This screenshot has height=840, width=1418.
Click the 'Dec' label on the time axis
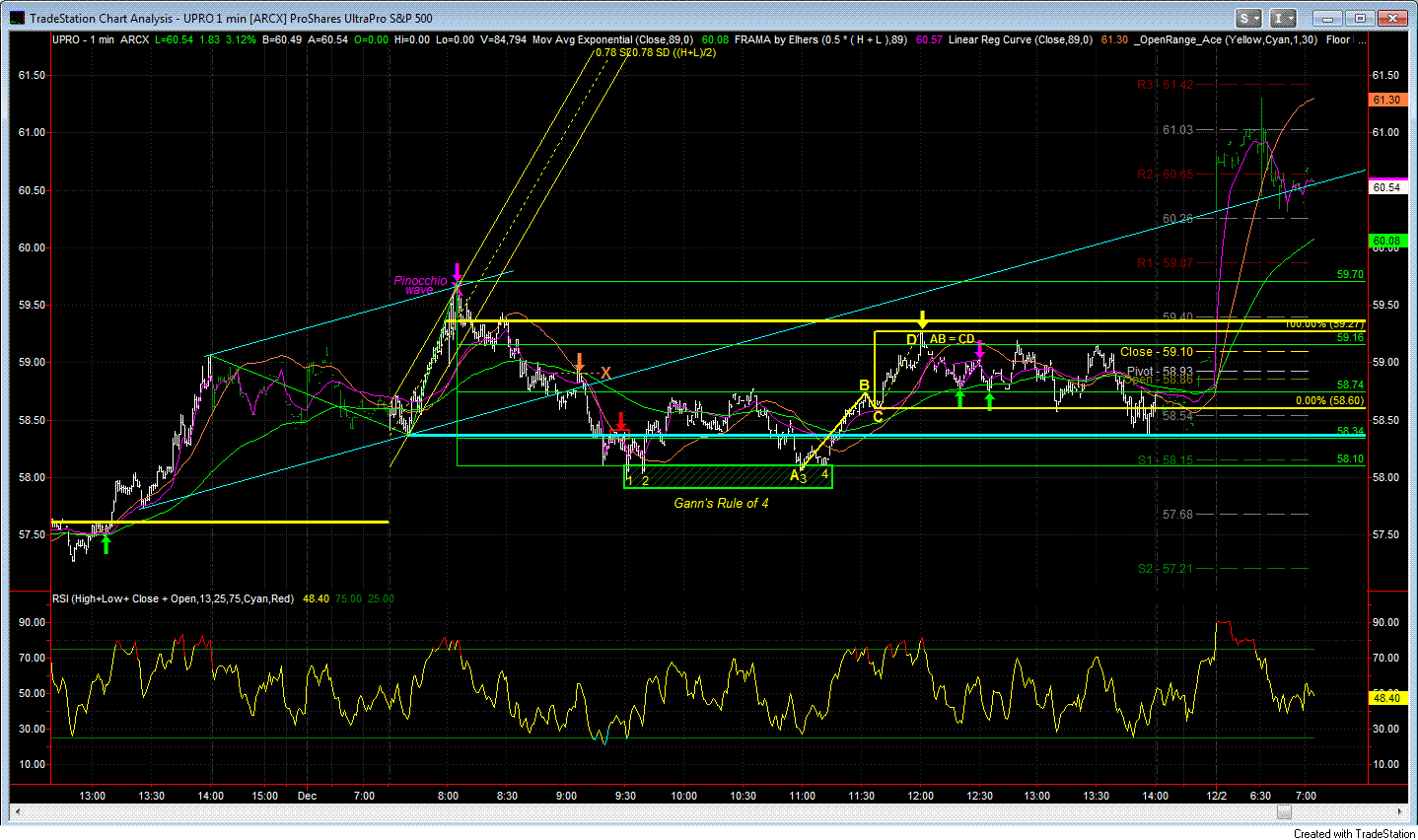pos(308,796)
